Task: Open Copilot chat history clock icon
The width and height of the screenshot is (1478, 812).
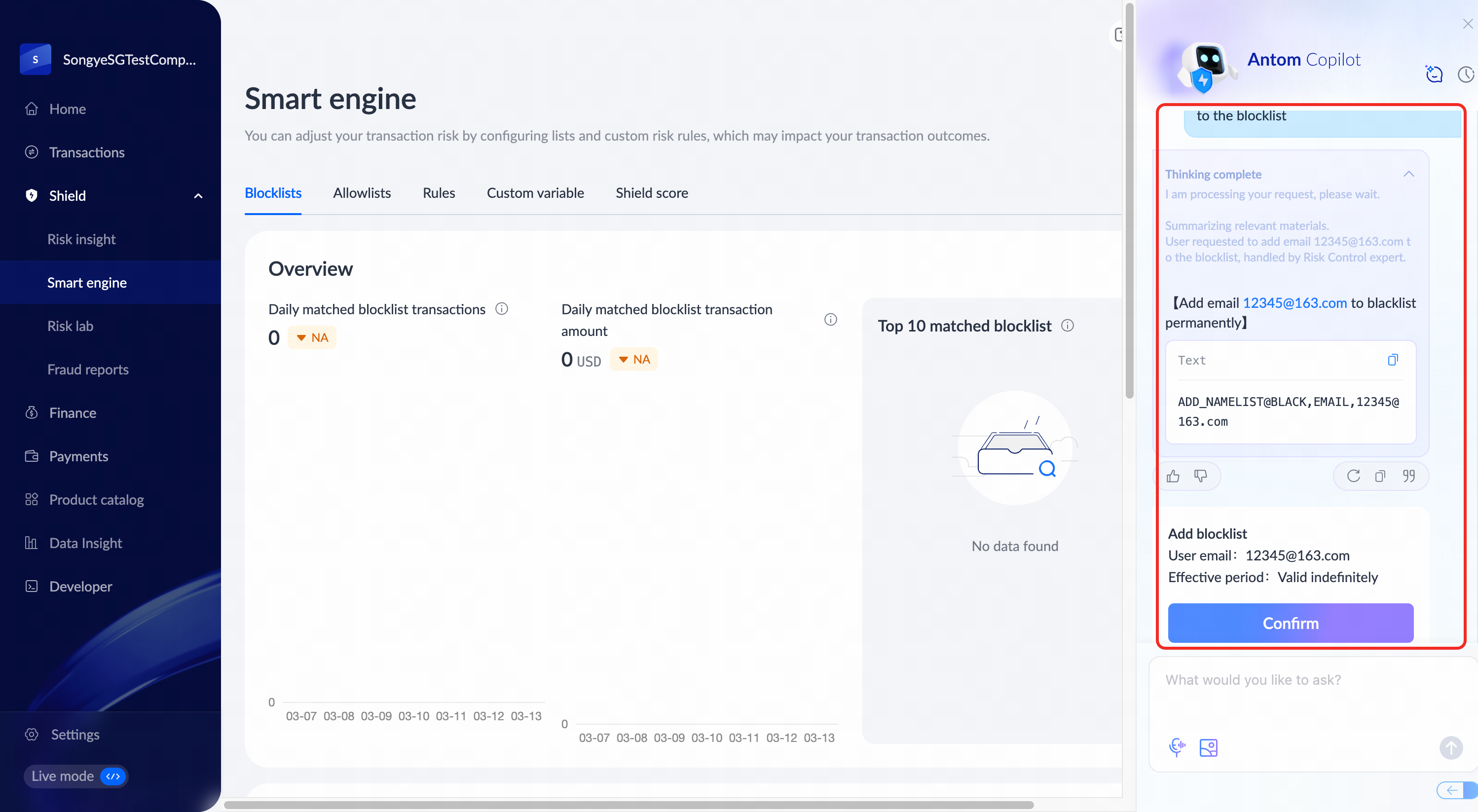Action: [1465, 74]
